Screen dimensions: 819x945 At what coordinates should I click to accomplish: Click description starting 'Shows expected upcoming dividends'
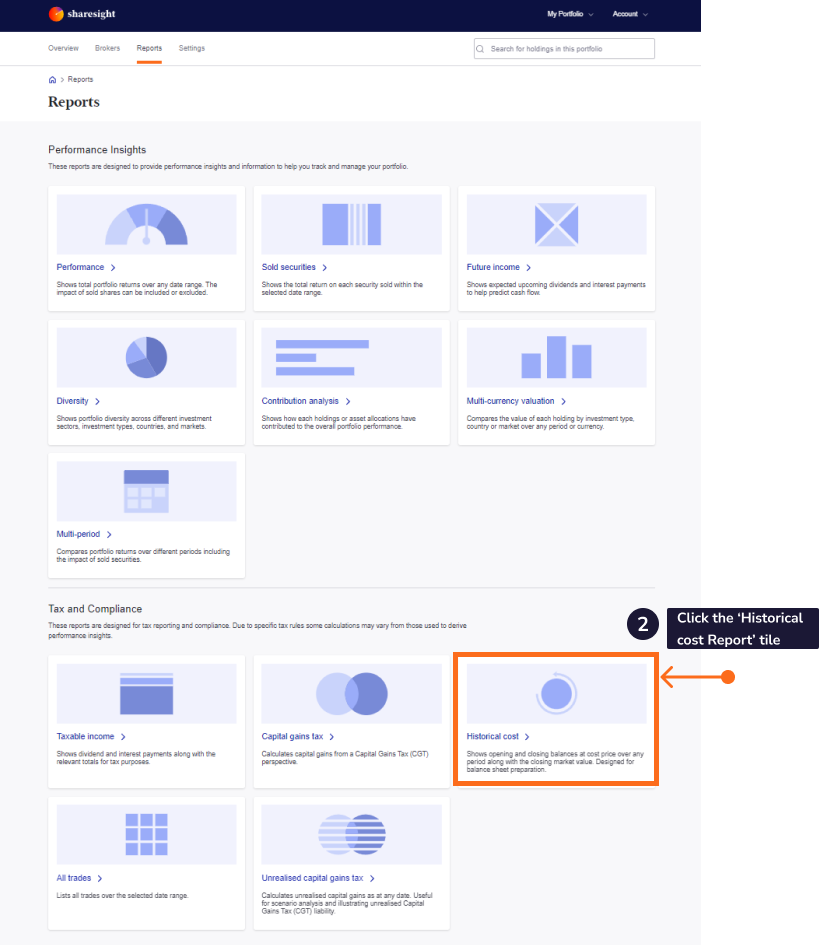(556, 289)
